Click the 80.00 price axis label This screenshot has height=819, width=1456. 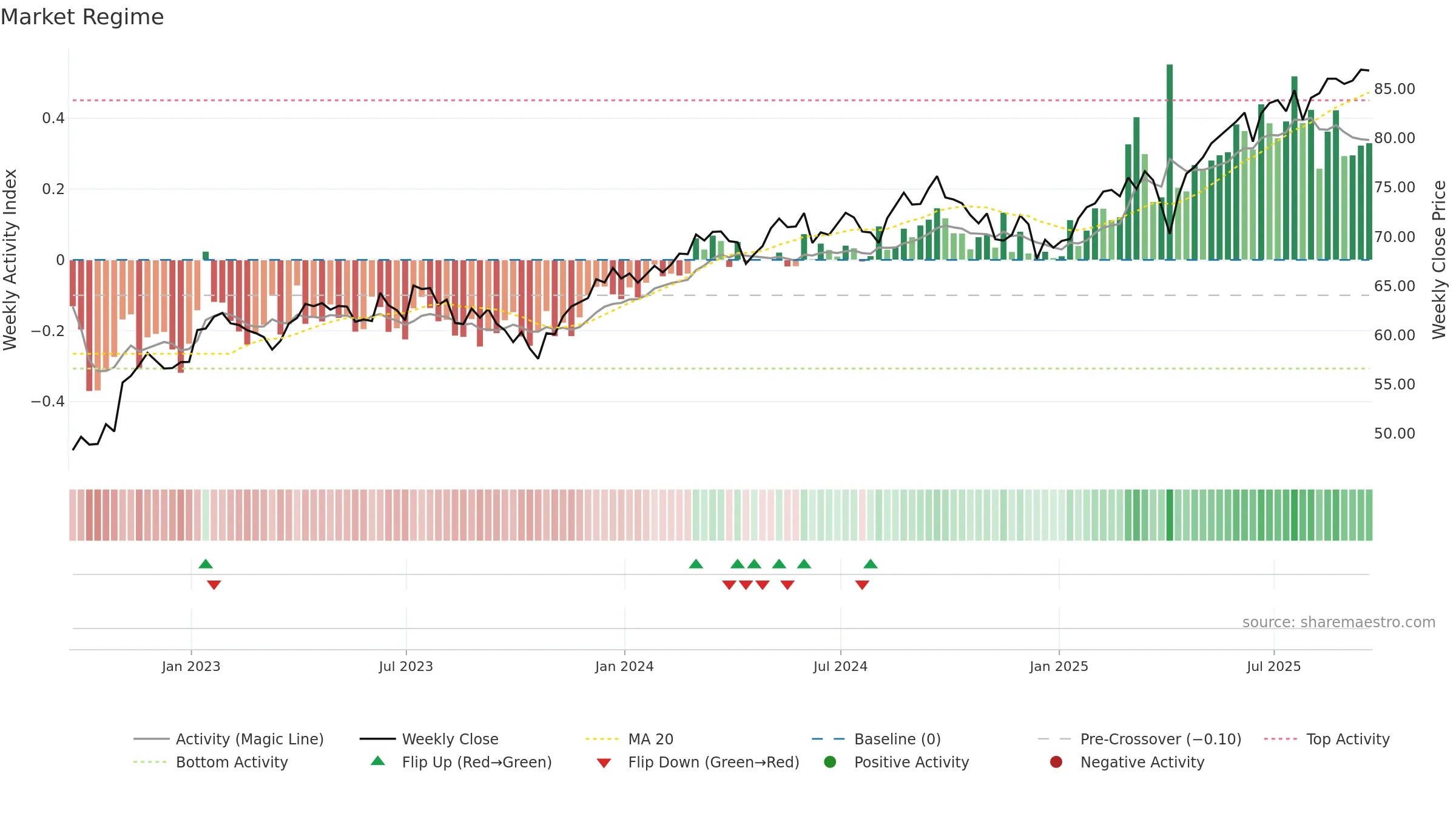pyautogui.click(x=1395, y=138)
